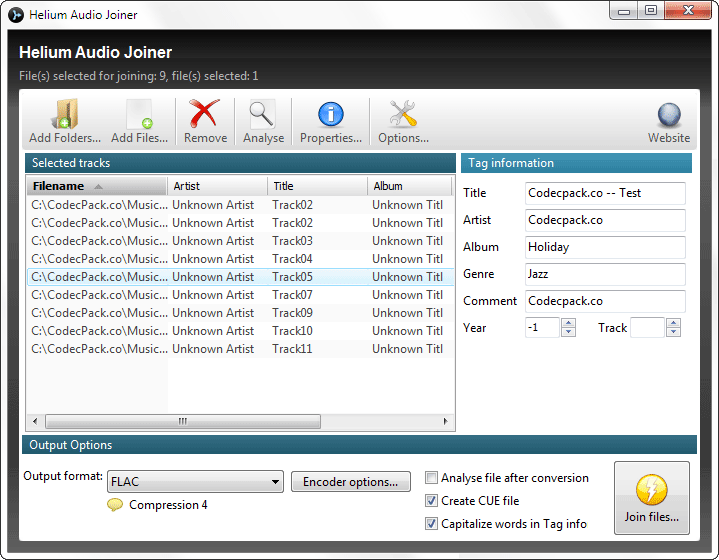Screen dimensions: 719x560
Task: Open the Encoder options dialog
Action: 351,482
